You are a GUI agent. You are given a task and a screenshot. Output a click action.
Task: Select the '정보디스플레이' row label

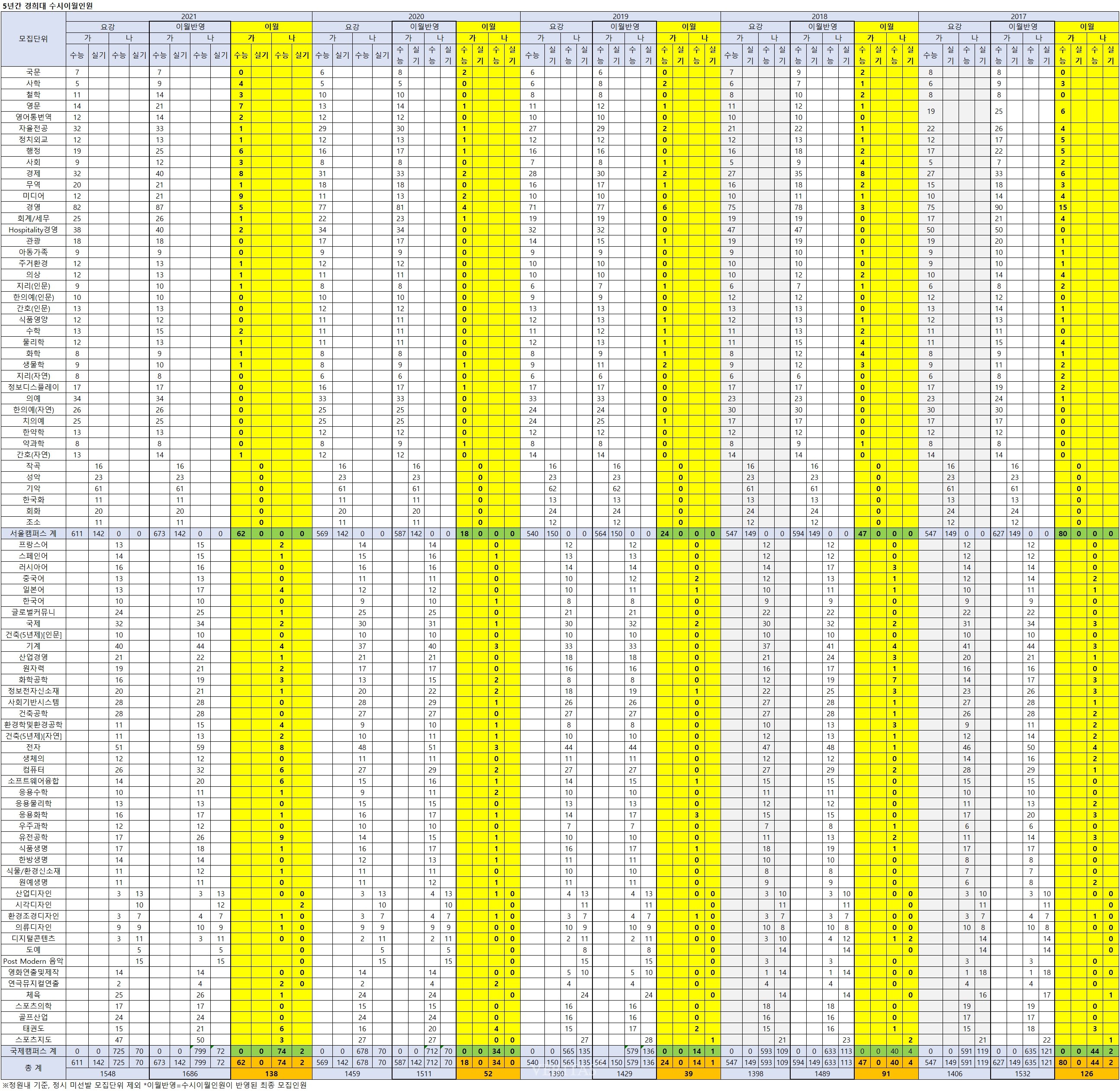click(33, 387)
